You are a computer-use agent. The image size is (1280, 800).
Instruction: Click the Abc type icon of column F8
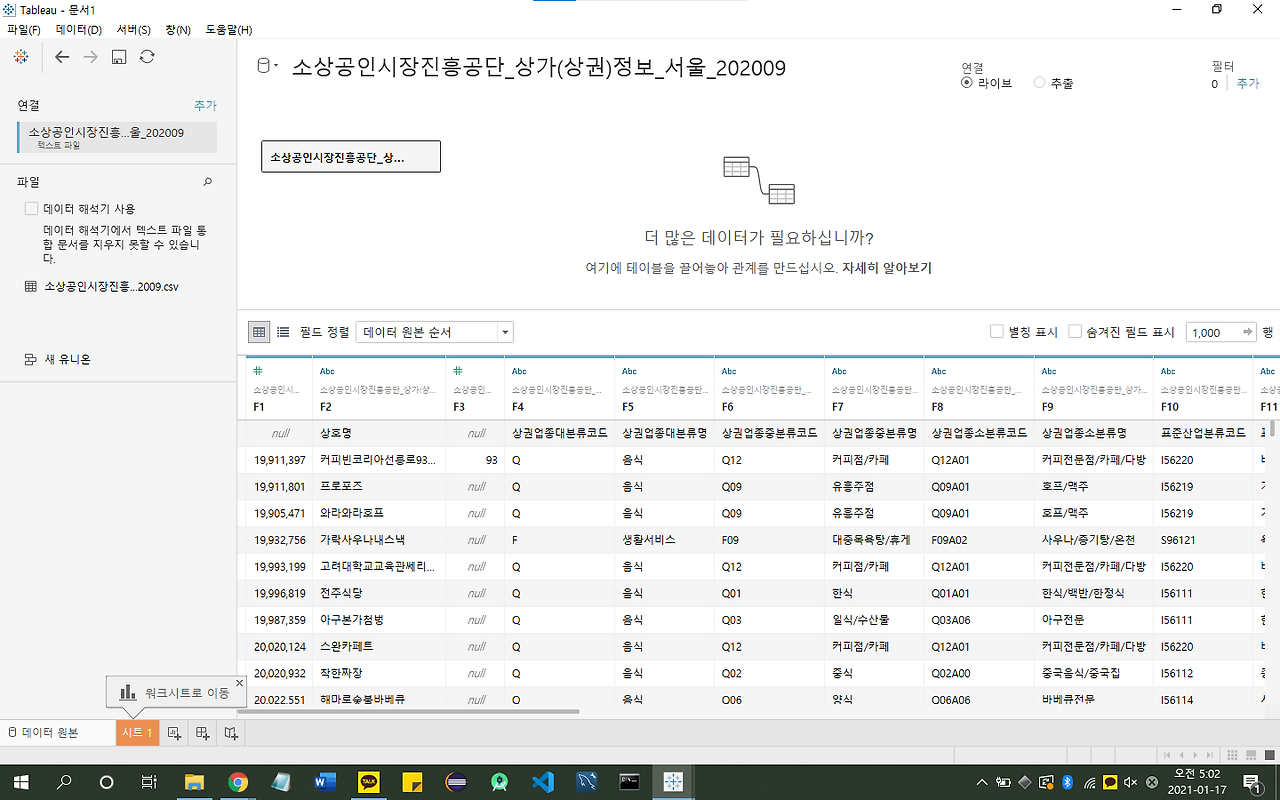pos(939,371)
